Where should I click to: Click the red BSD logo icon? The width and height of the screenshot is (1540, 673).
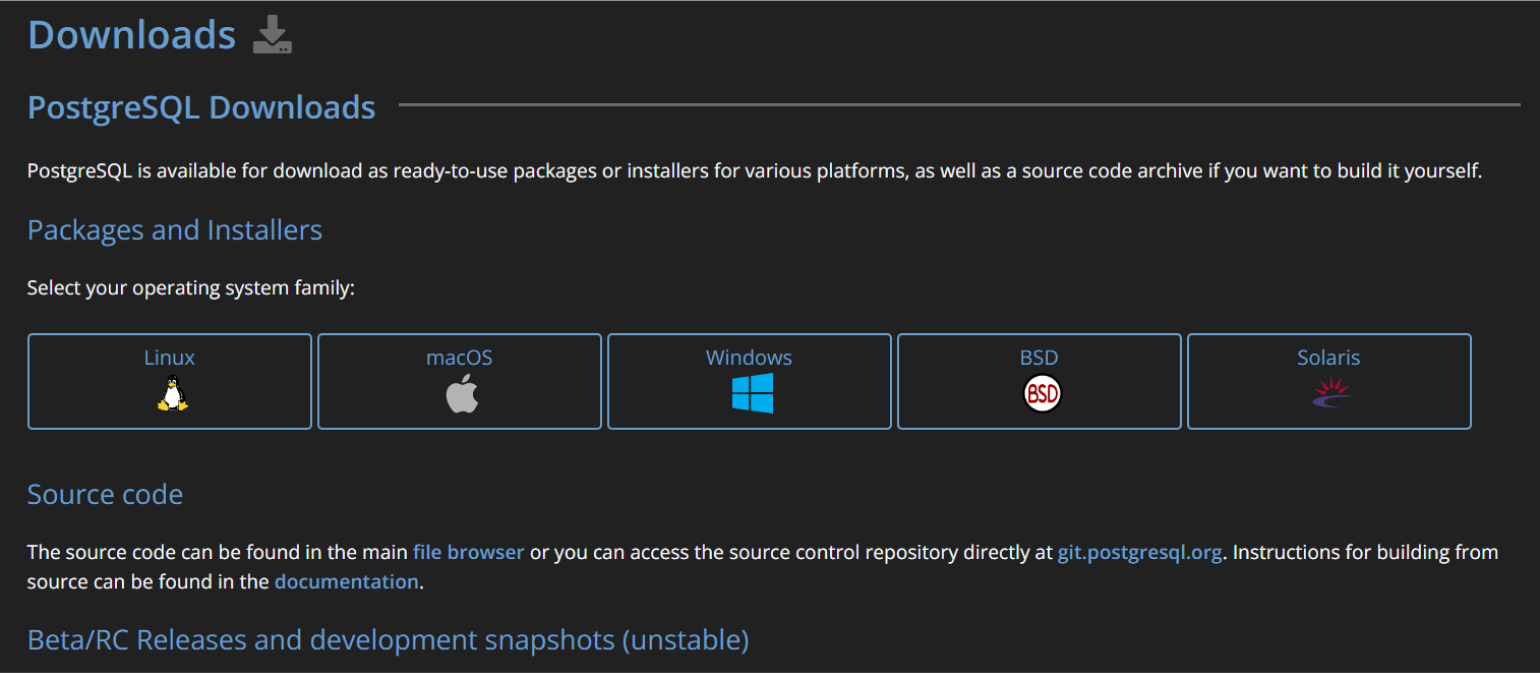coord(1041,394)
